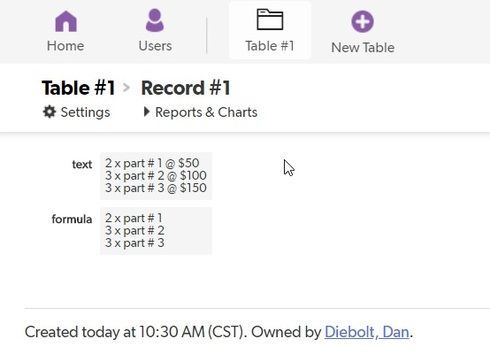Screen dimensions: 490x362
Task: Click the New Table plus icon
Action: point(362,22)
